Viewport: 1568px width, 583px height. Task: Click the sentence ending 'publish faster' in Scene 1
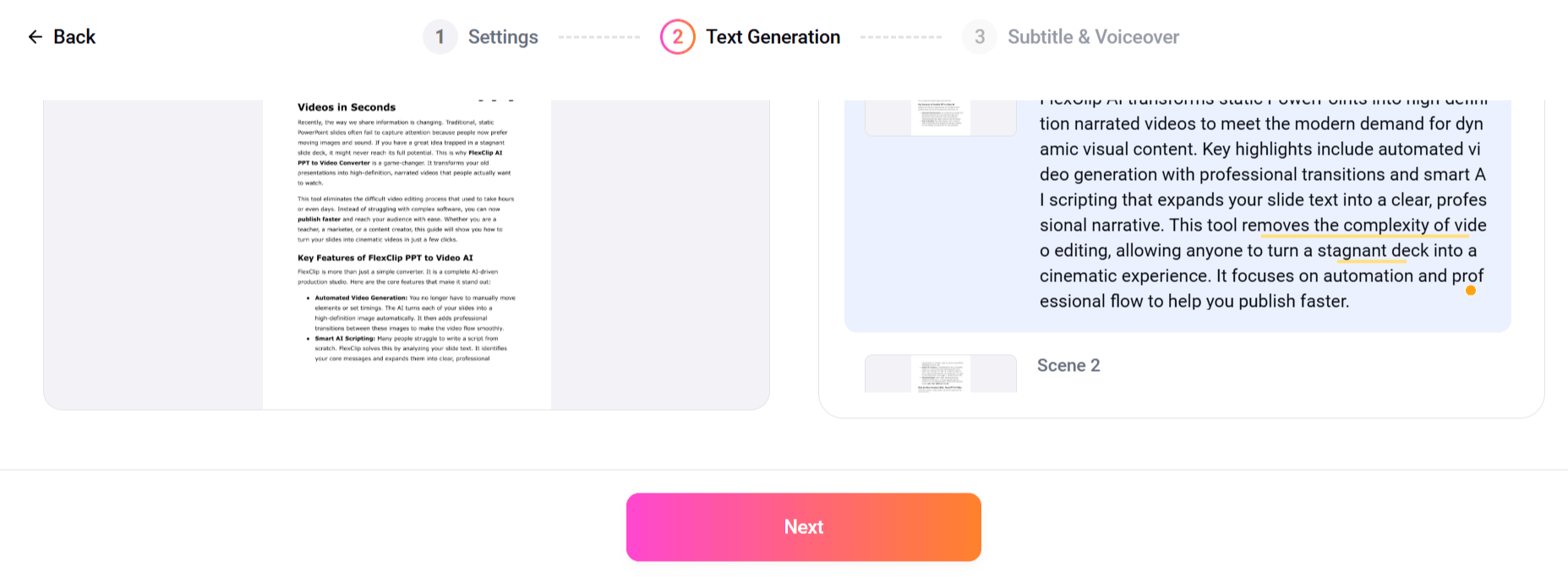1293,300
